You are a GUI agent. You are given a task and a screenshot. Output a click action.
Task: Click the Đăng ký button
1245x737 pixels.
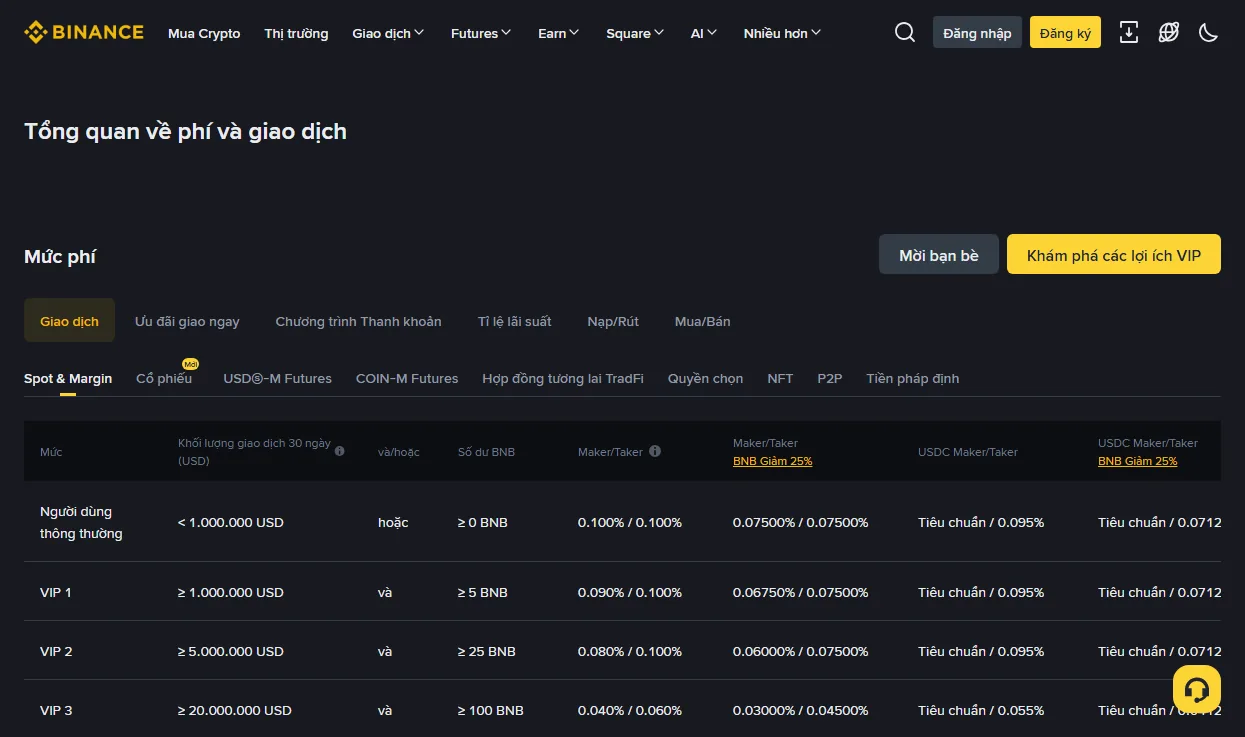coord(1065,33)
